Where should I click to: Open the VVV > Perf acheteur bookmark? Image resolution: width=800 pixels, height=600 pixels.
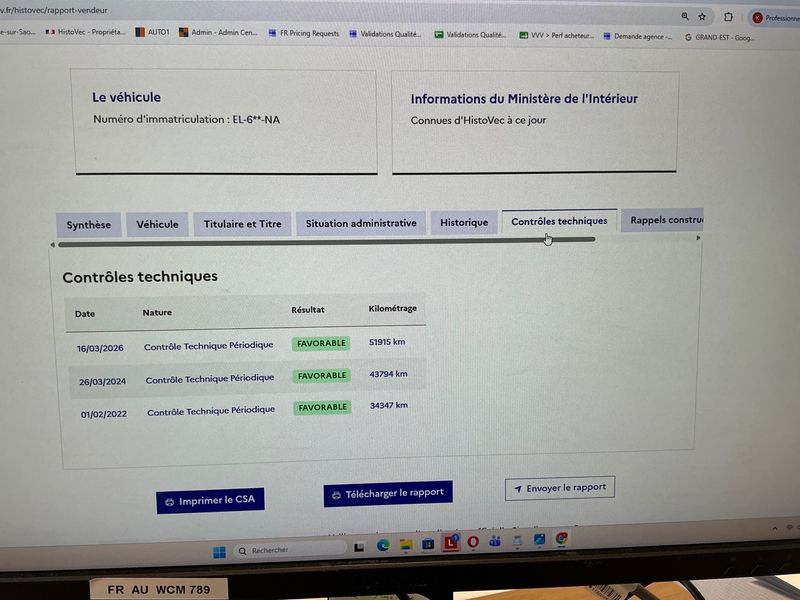pyautogui.click(x=557, y=36)
